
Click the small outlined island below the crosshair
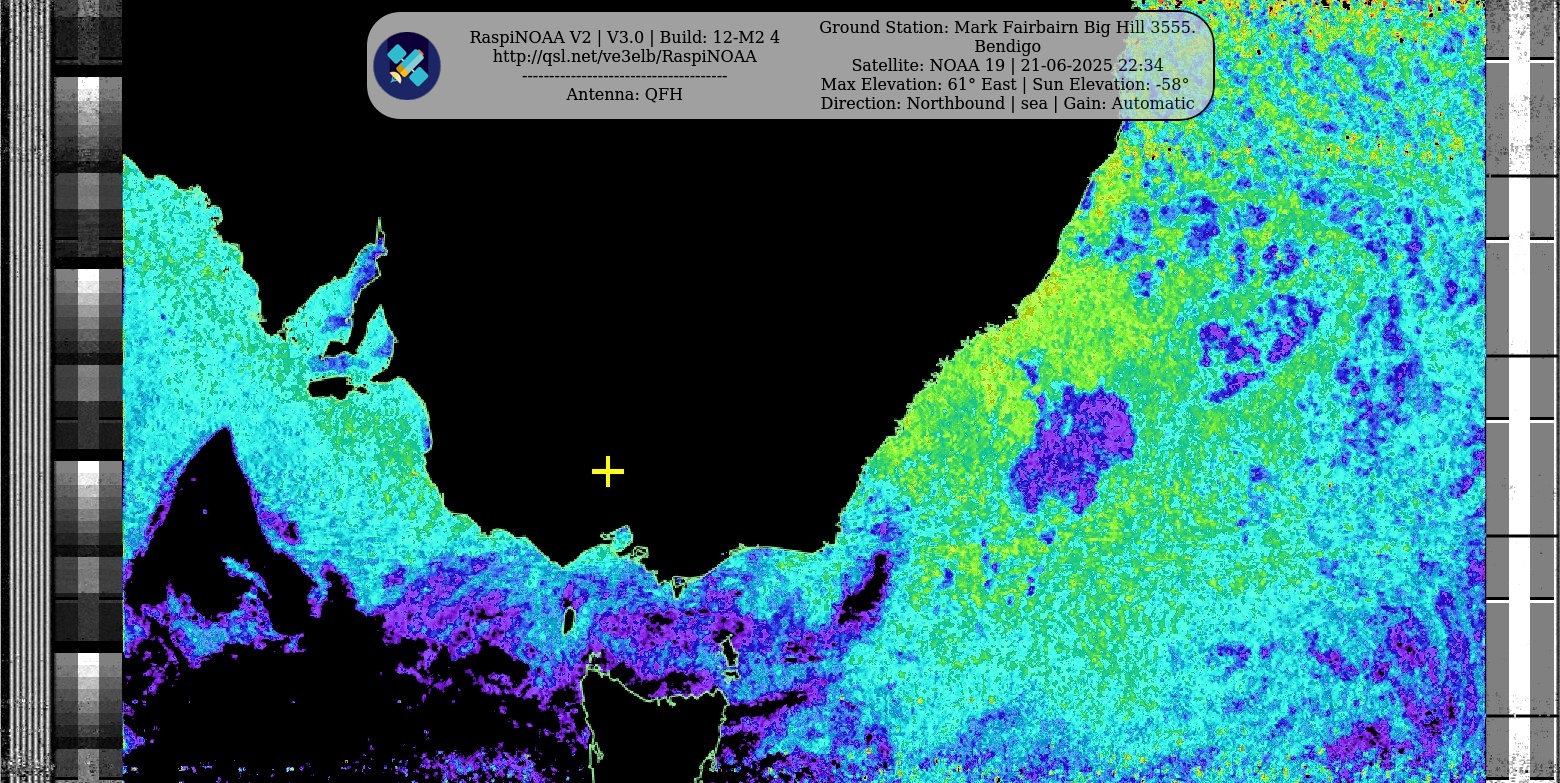click(619, 541)
